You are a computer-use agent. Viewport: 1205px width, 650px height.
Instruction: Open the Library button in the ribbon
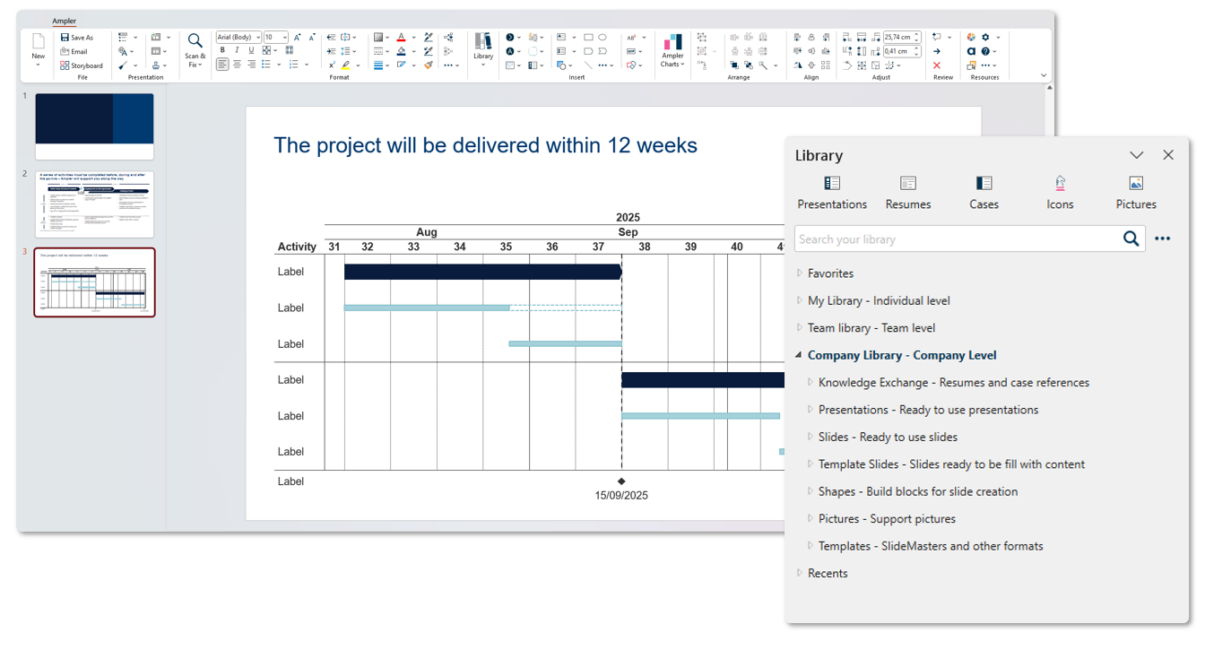(x=483, y=46)
